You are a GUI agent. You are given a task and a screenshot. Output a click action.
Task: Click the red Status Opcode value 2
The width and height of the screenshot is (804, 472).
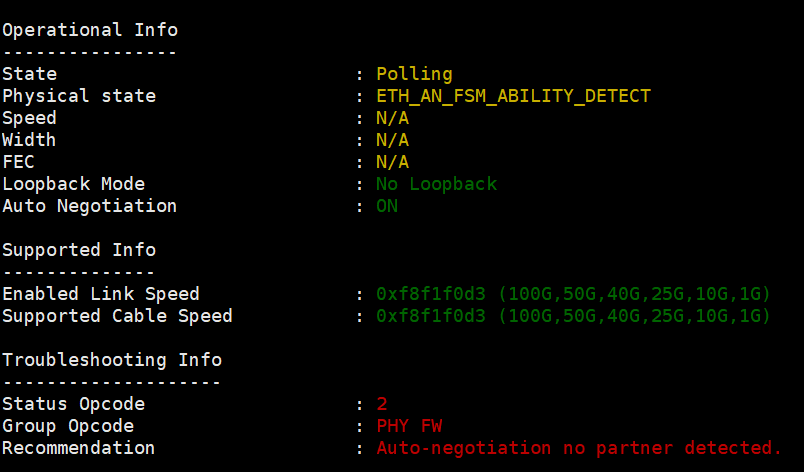tap(382, 404)
